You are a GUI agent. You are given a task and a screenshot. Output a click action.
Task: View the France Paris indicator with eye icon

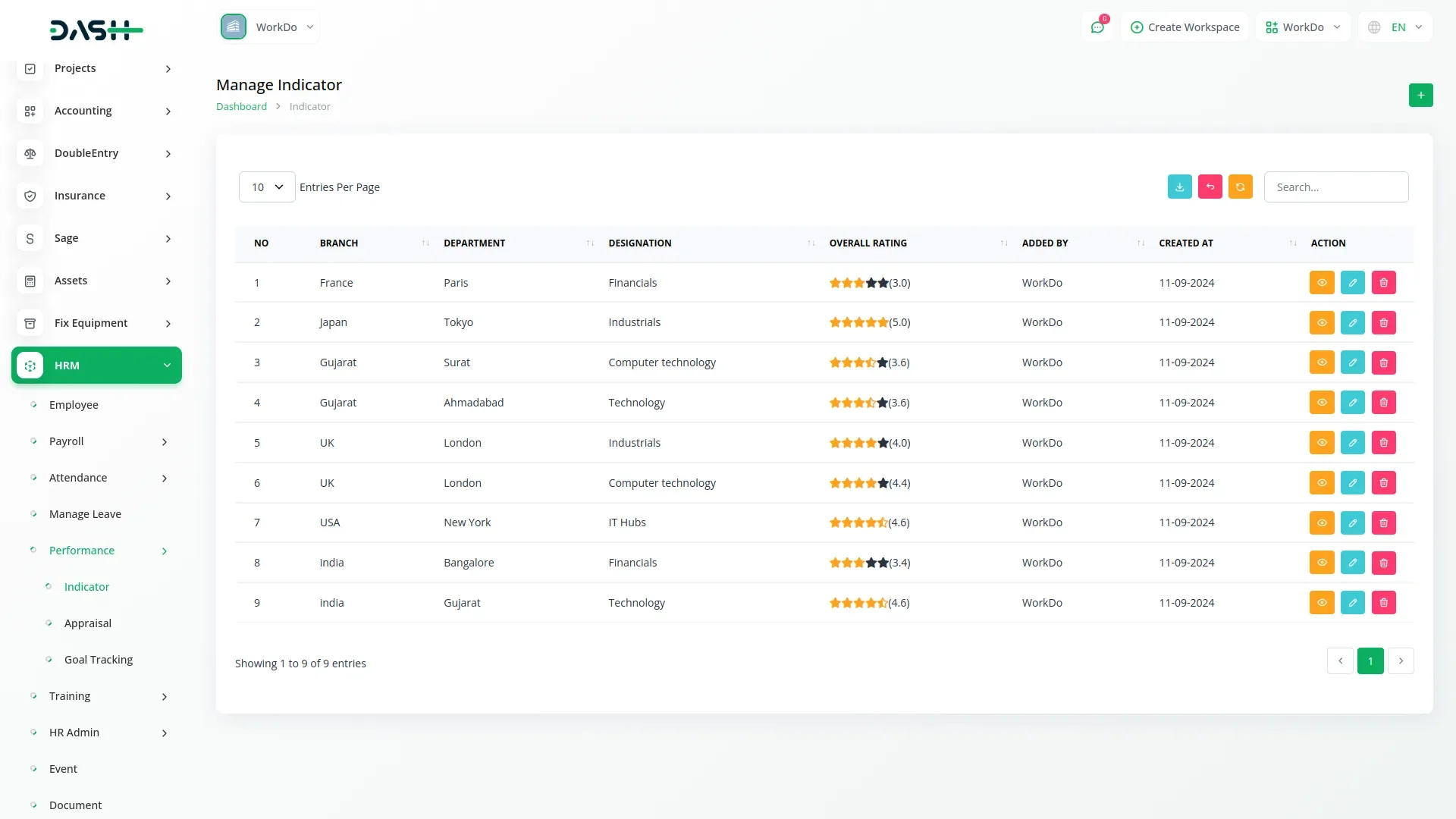(x=1321, y=283)
